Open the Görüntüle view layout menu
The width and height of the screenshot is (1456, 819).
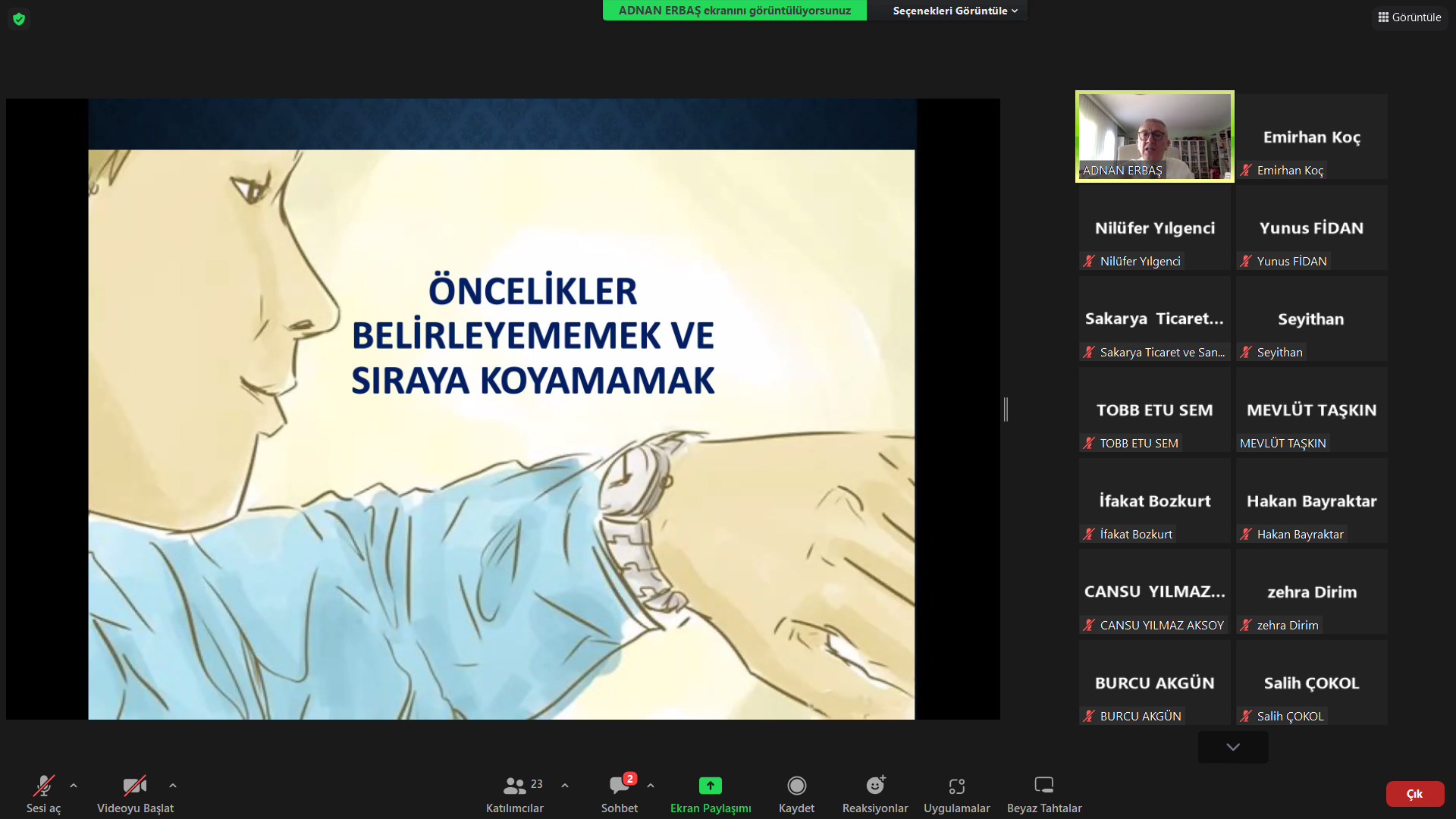click(1410, 17)
